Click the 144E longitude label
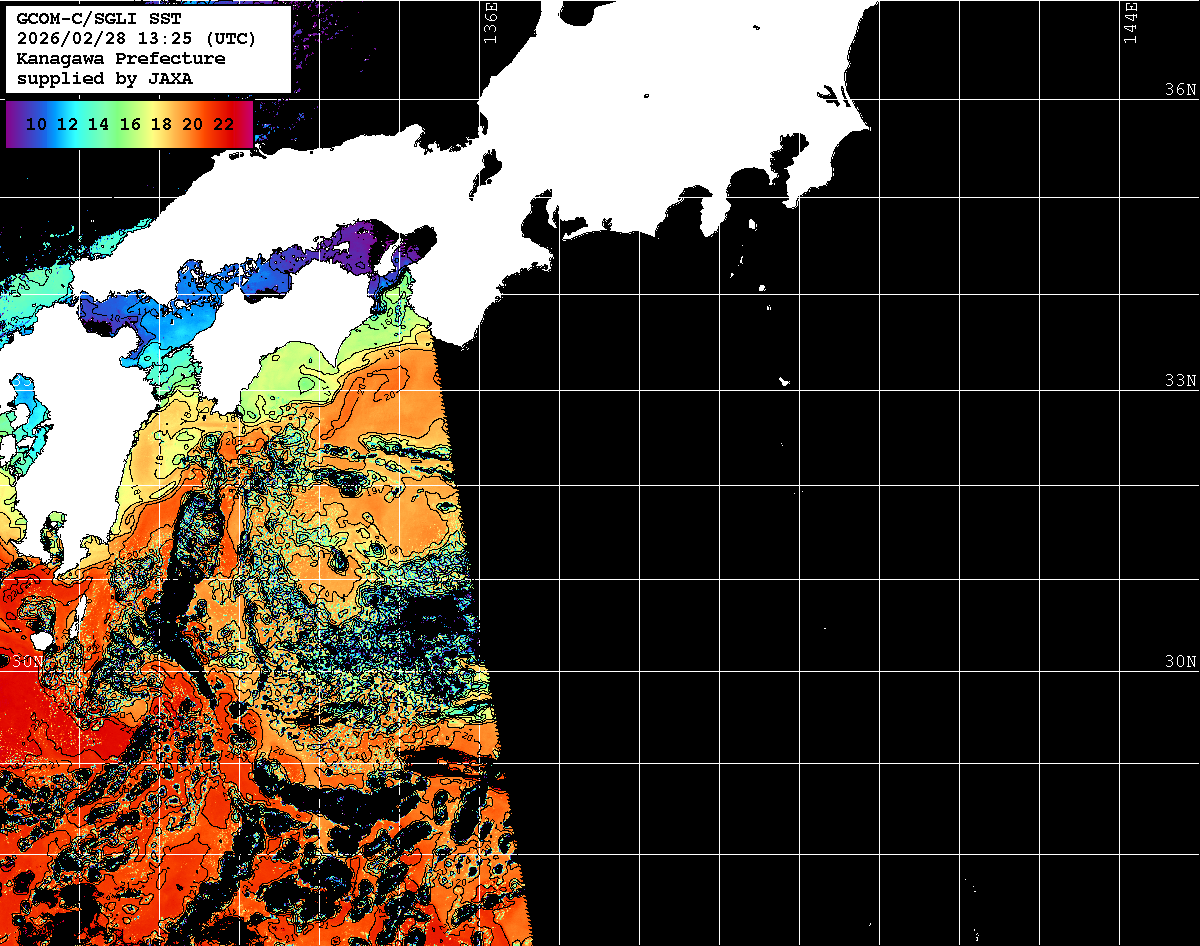The image size is (1200, 946). pyautogui.click(x=1130, y=22)
